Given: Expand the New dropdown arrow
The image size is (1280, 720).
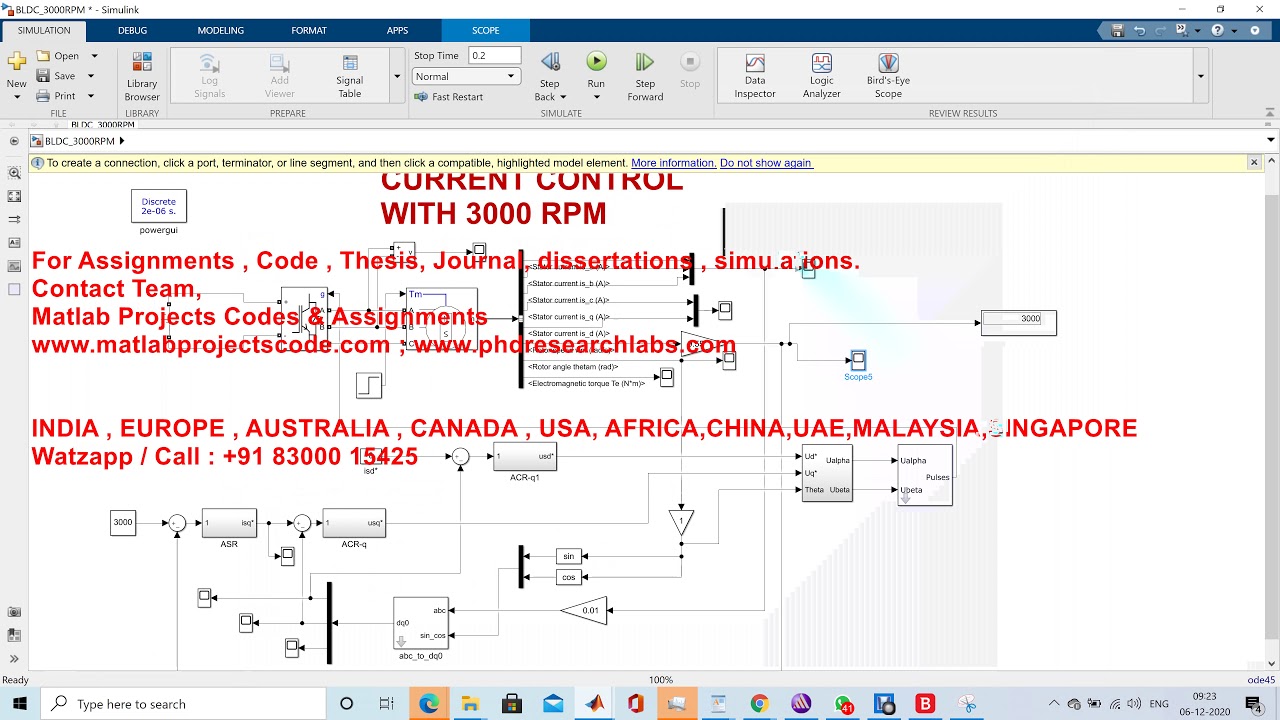Looking at the screenshot, I should pos(16,97).
